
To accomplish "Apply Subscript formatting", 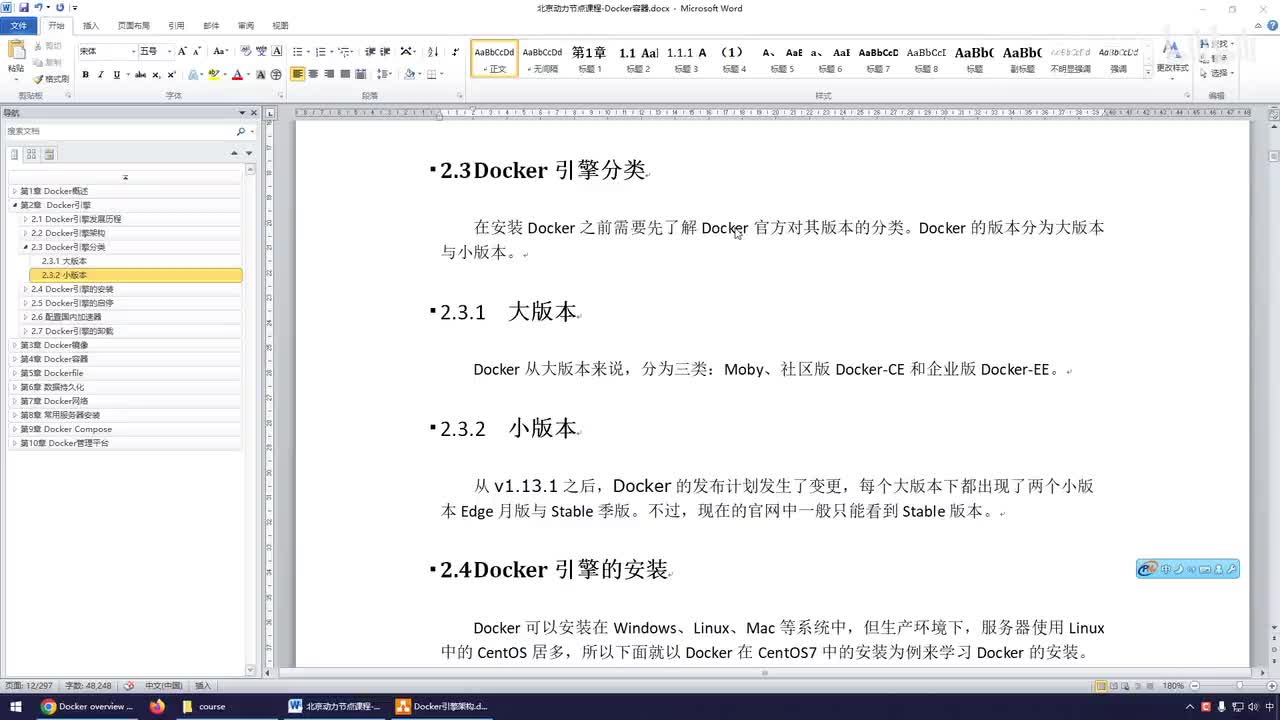I will click(x=156, y=75).
